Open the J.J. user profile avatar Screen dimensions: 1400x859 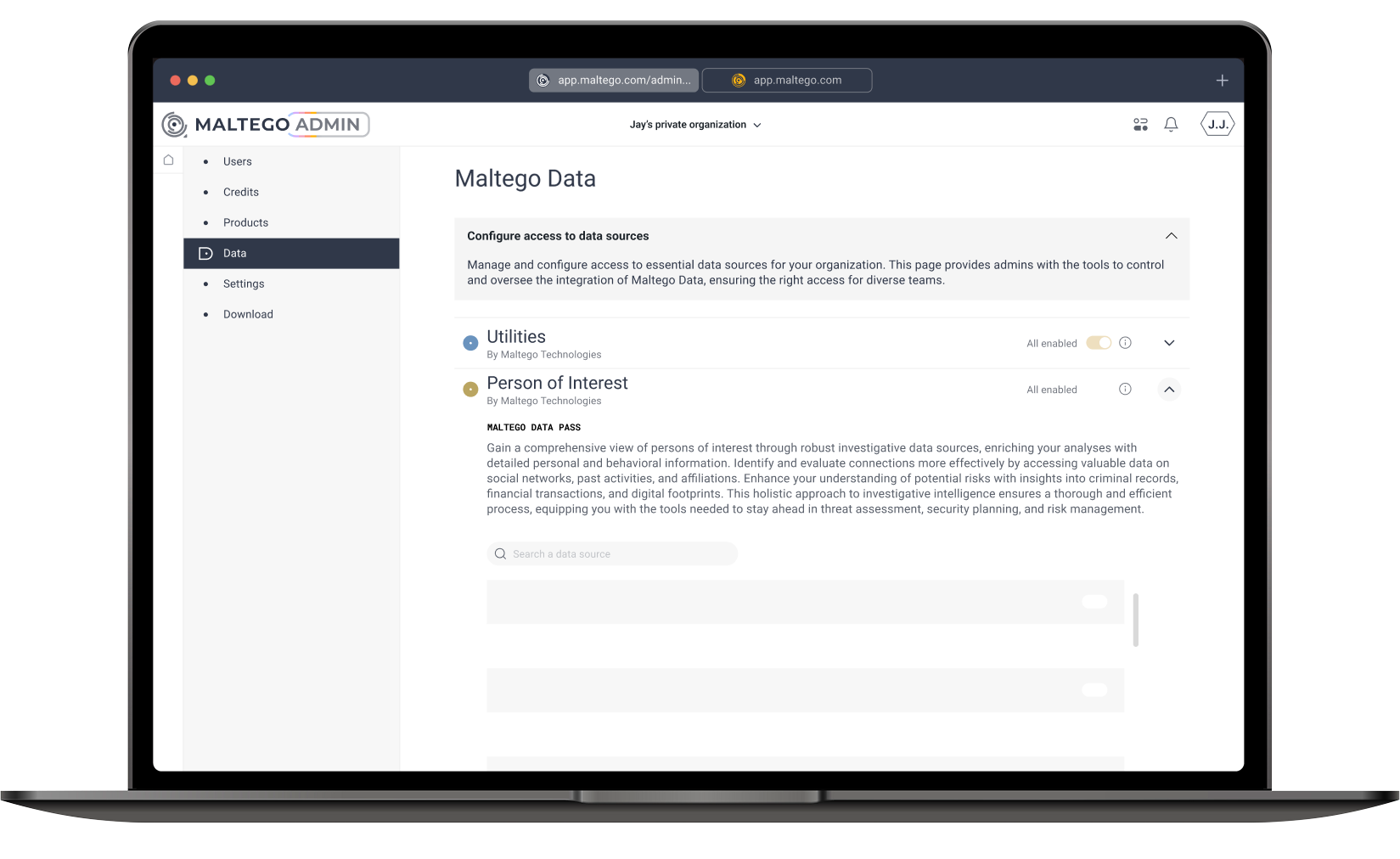(1217, 125)
